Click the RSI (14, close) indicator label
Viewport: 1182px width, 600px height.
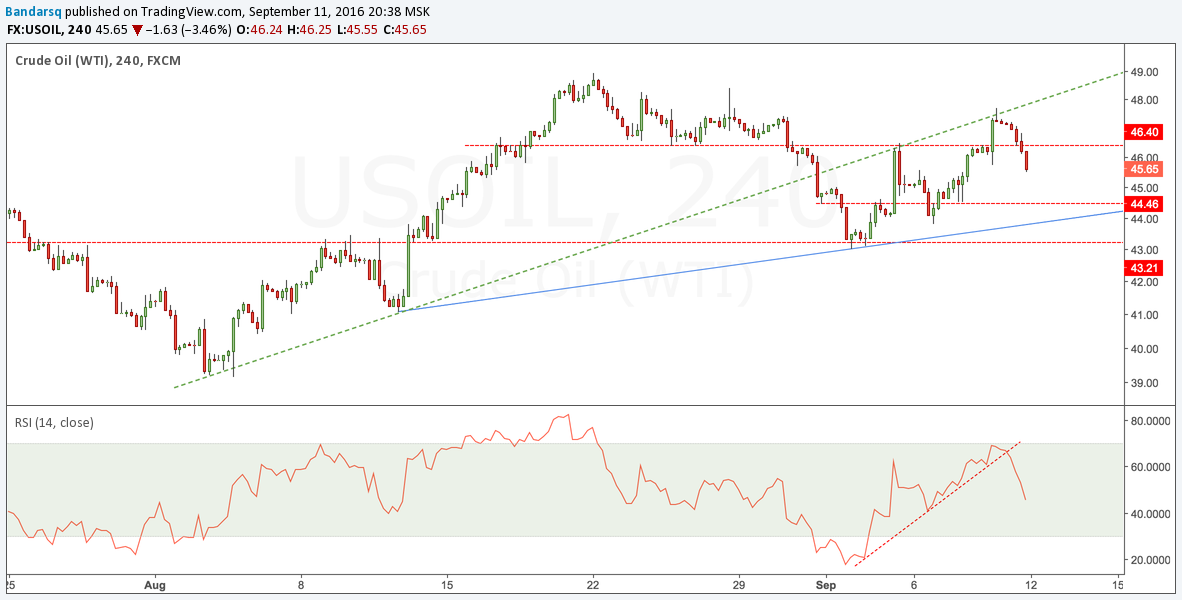pyautogui.click(x=54, y=423)
